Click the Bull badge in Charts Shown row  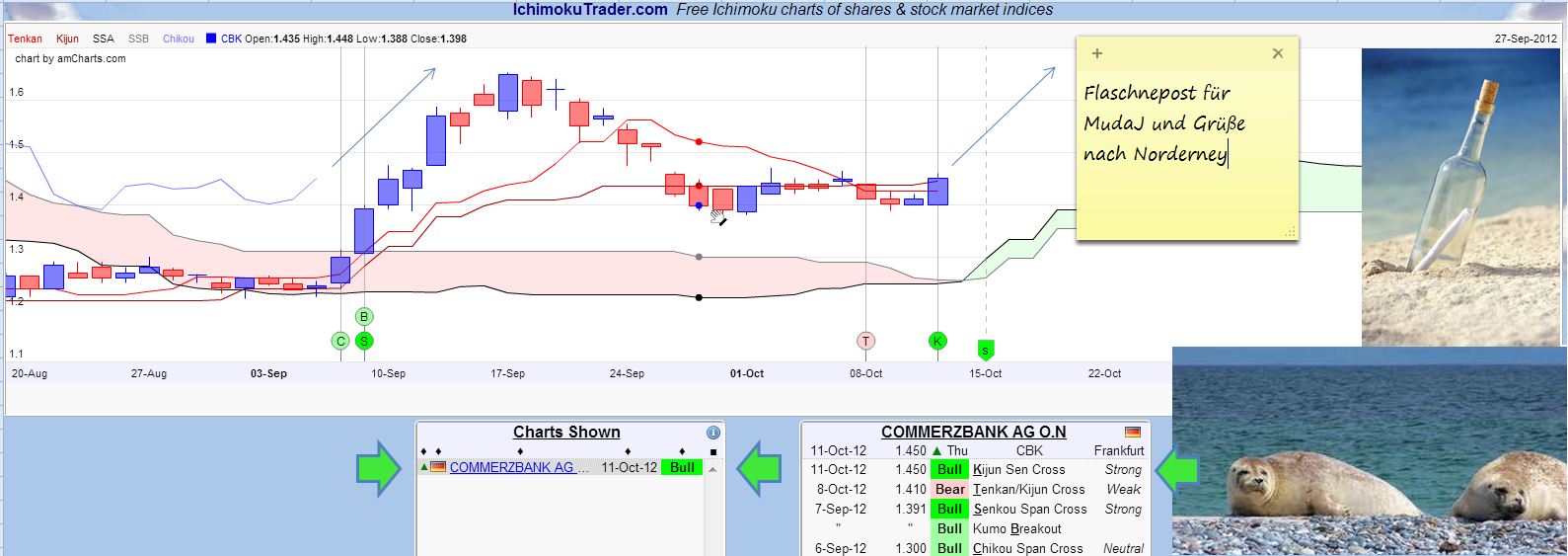[x=682, y=467]
